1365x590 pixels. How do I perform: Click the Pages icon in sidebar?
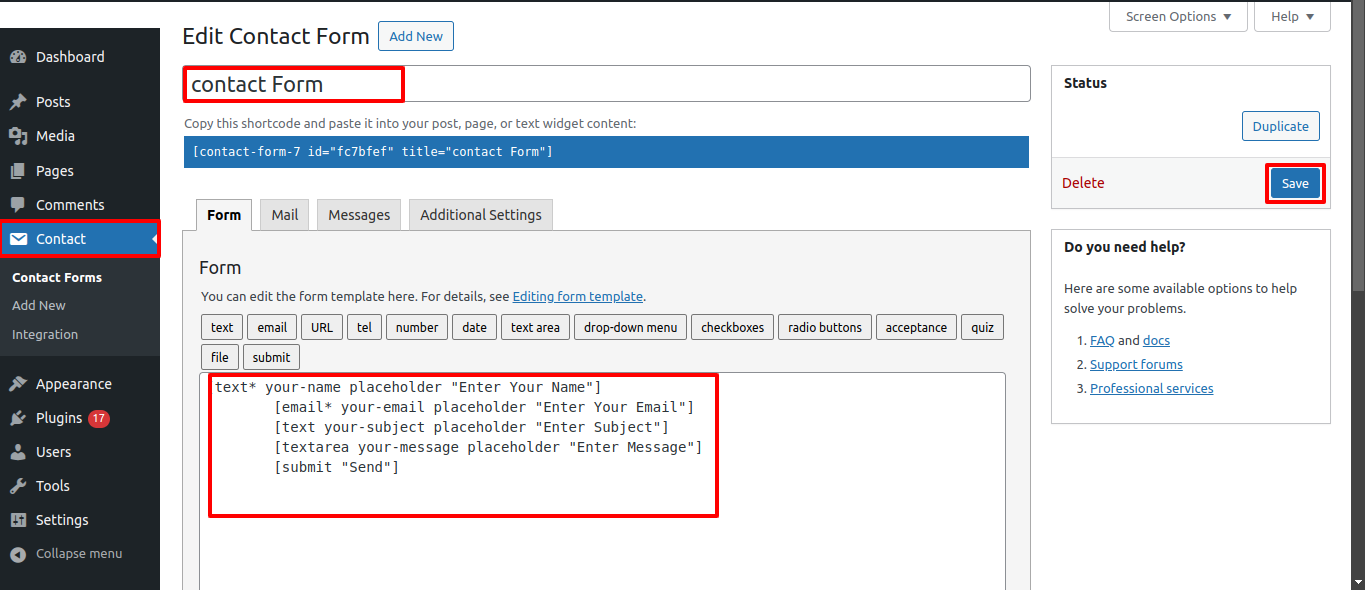point(18,171)
